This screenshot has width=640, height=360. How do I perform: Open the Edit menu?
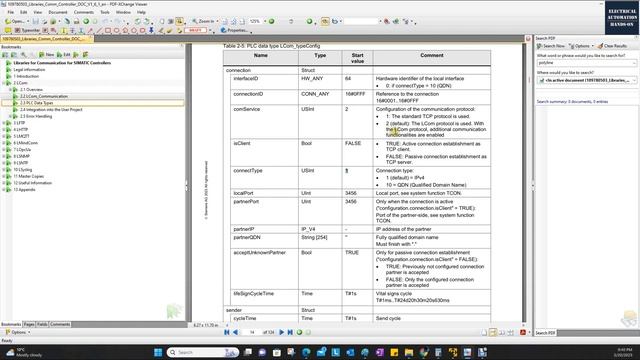pos(24,12)
